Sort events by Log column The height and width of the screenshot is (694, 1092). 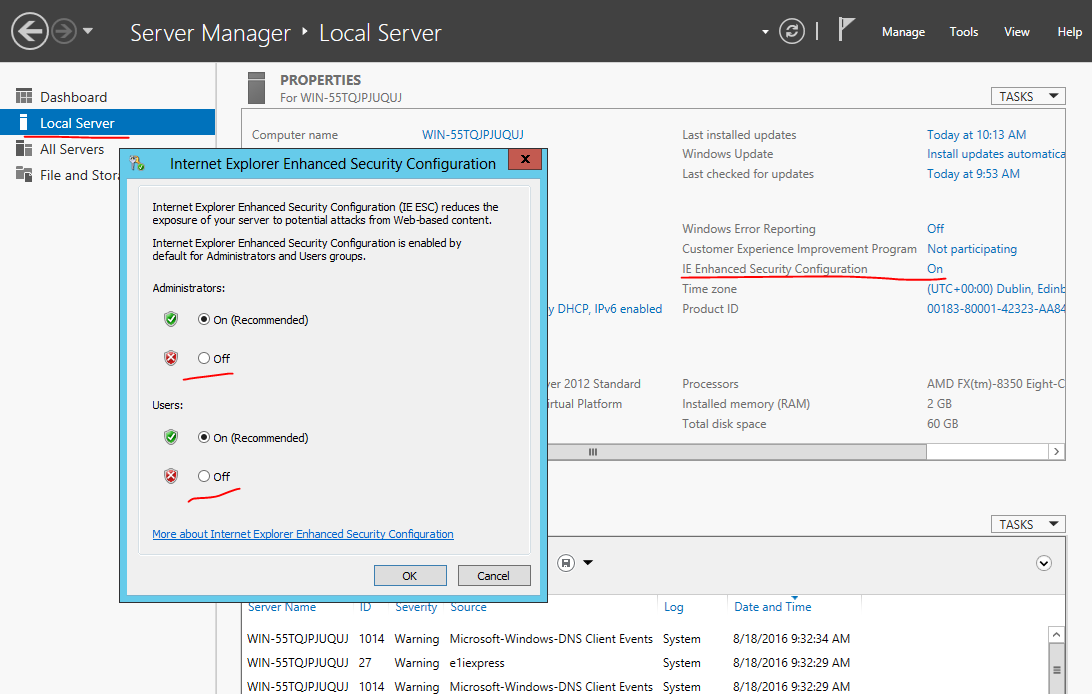point(673,607)
